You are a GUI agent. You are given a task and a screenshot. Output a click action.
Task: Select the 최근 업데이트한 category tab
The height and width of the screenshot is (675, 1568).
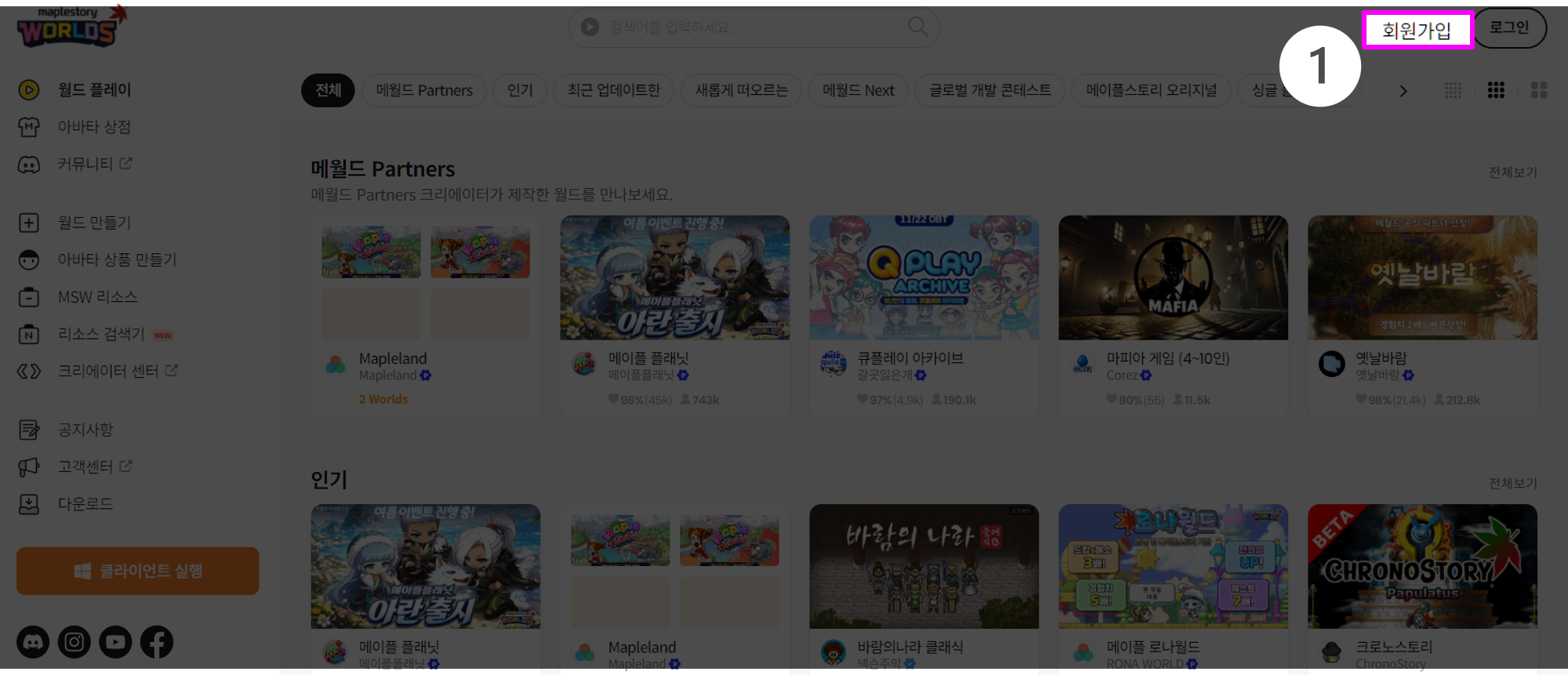click(x=614, y=90)
